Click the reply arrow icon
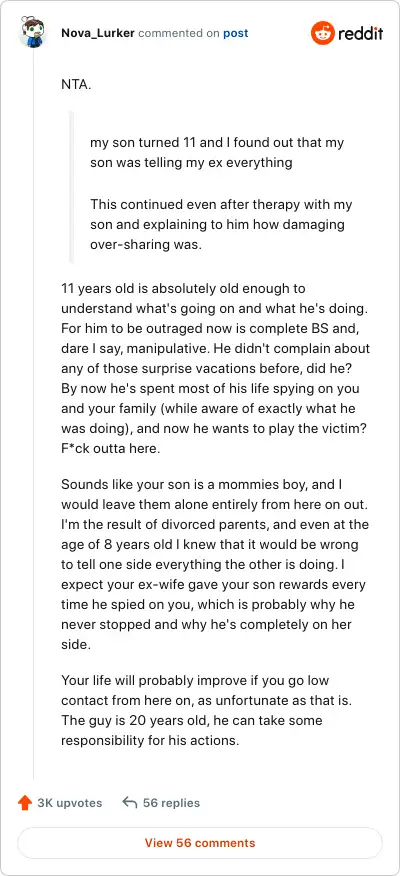The width and height of the screenshot is (400, 876). [x=130, y=803]
